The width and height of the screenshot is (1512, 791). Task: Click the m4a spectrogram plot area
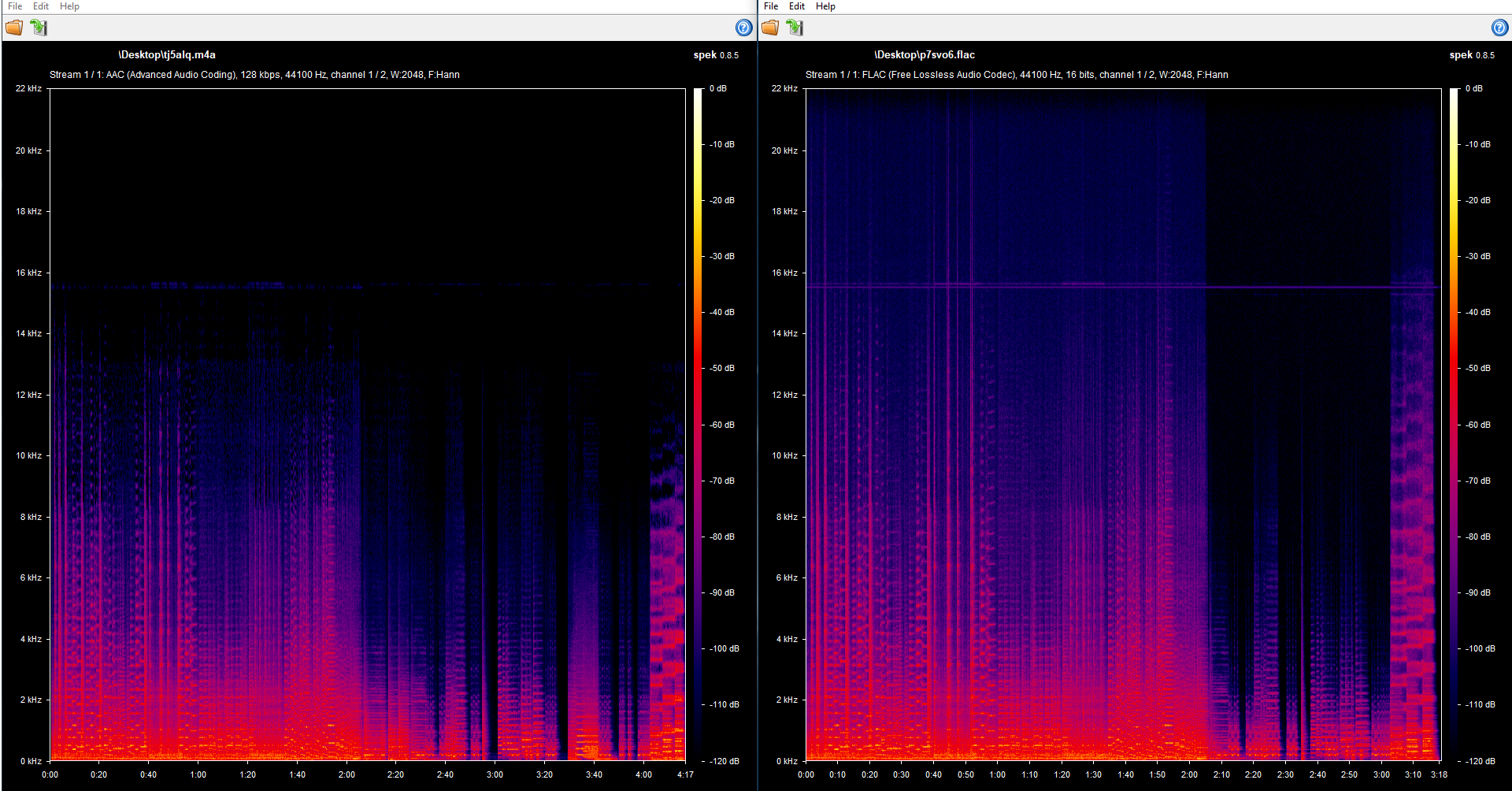click(x=368, y=425)
